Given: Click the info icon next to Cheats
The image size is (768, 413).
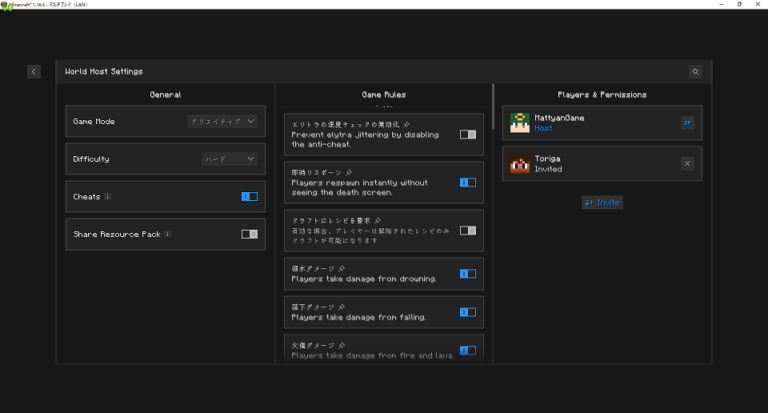Looking at the screenshot, I should point(108,197).
